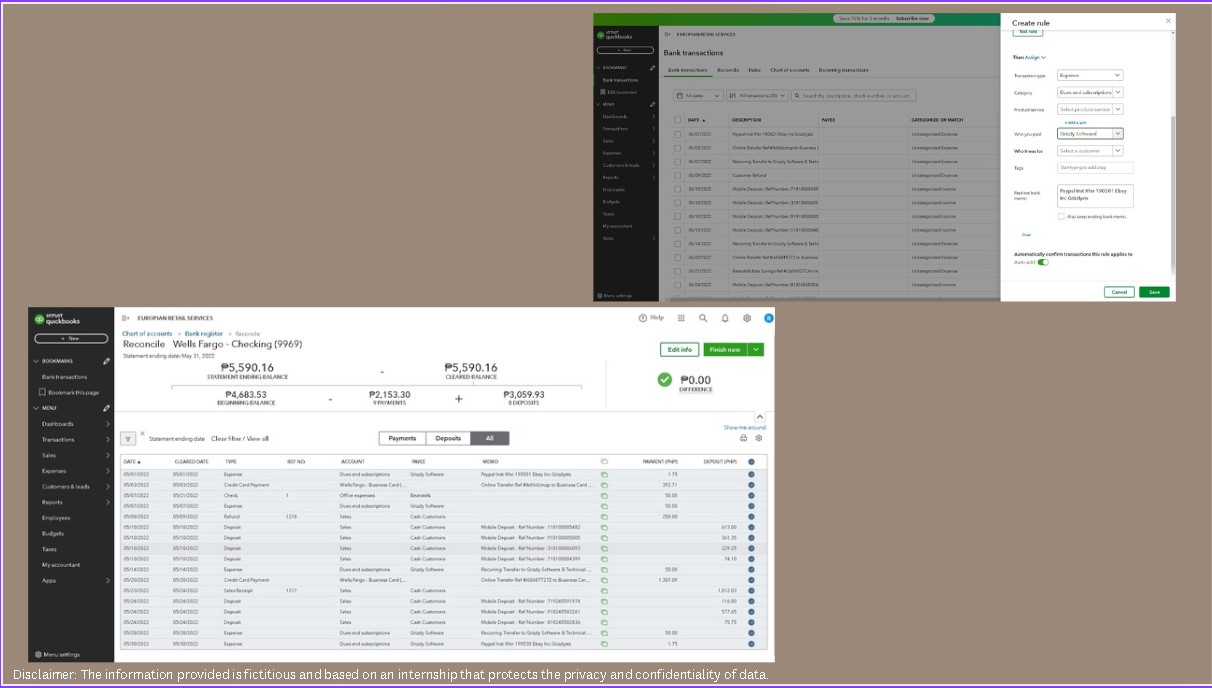The height and width of the screenshot is (688, 1212).
Task: Collapse summary header with up chevron
Action: pos(760,416)
